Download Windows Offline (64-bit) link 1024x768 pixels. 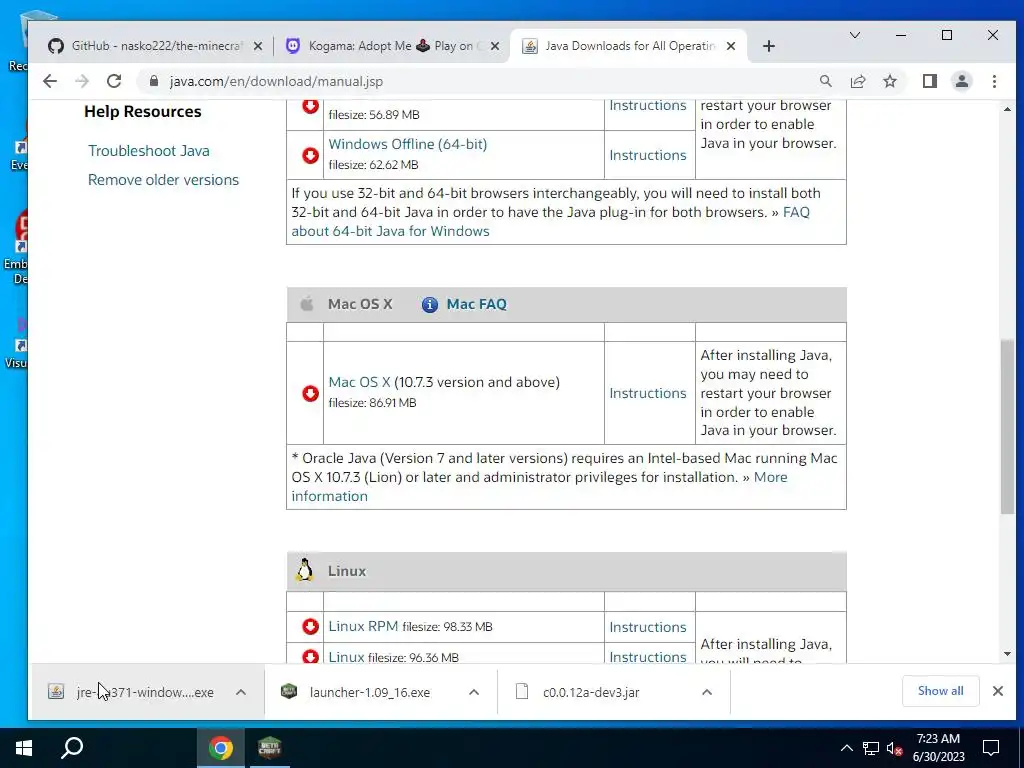pyautogui.click(x=408, y=144)
